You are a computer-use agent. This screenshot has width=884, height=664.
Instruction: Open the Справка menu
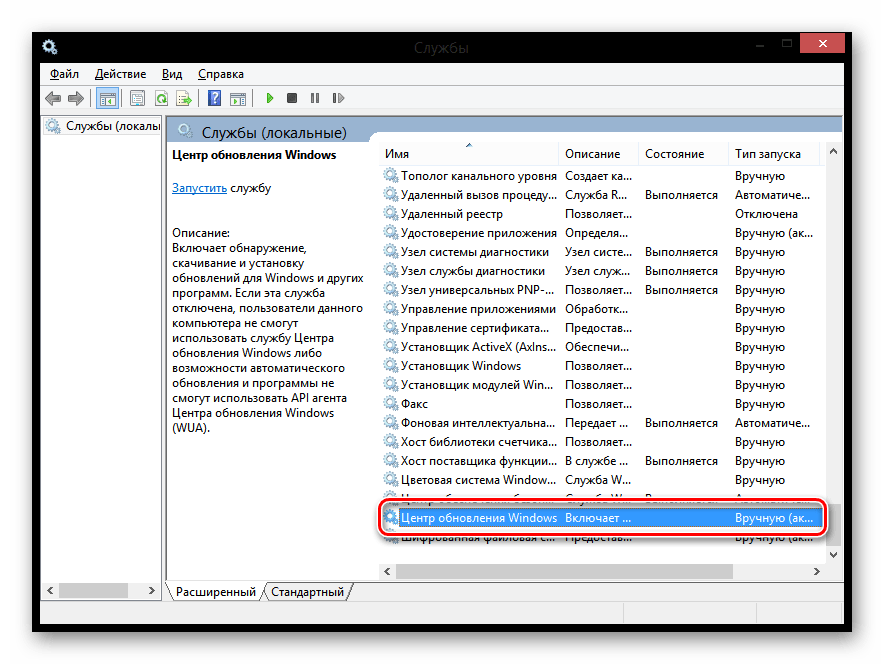pos(220,74)
